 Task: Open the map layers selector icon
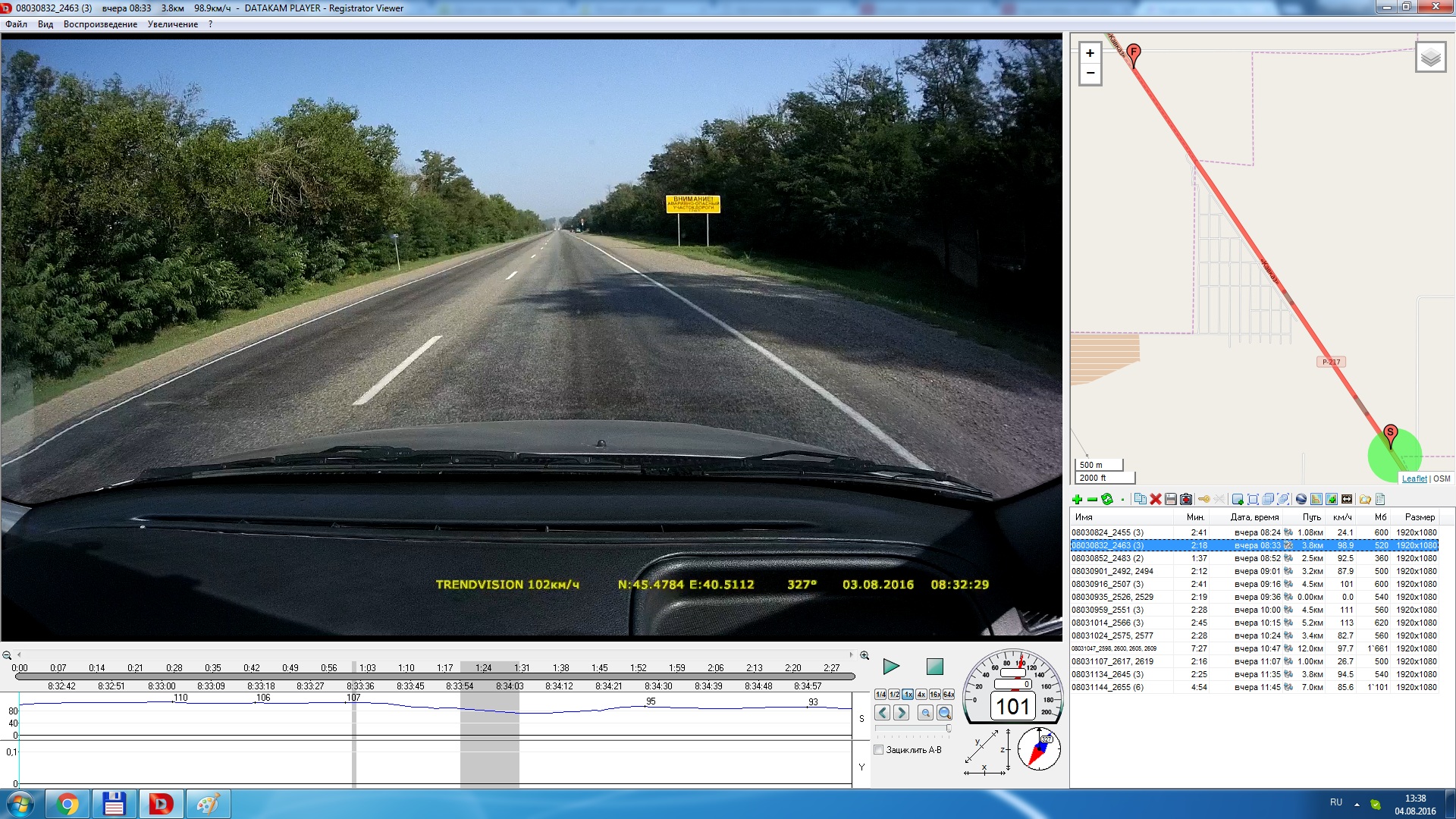[1430, 58]
